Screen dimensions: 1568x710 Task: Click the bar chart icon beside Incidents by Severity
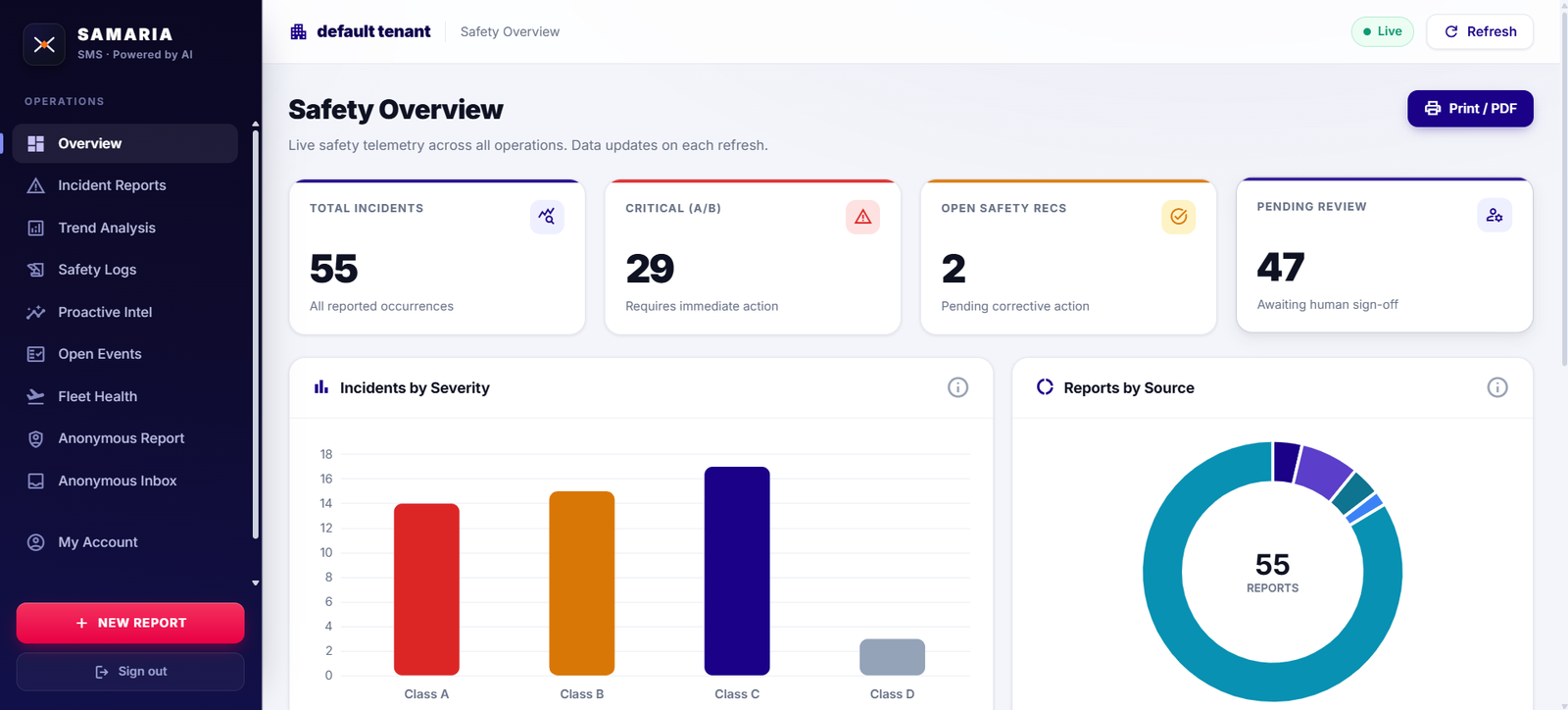[x=321, y=387]
